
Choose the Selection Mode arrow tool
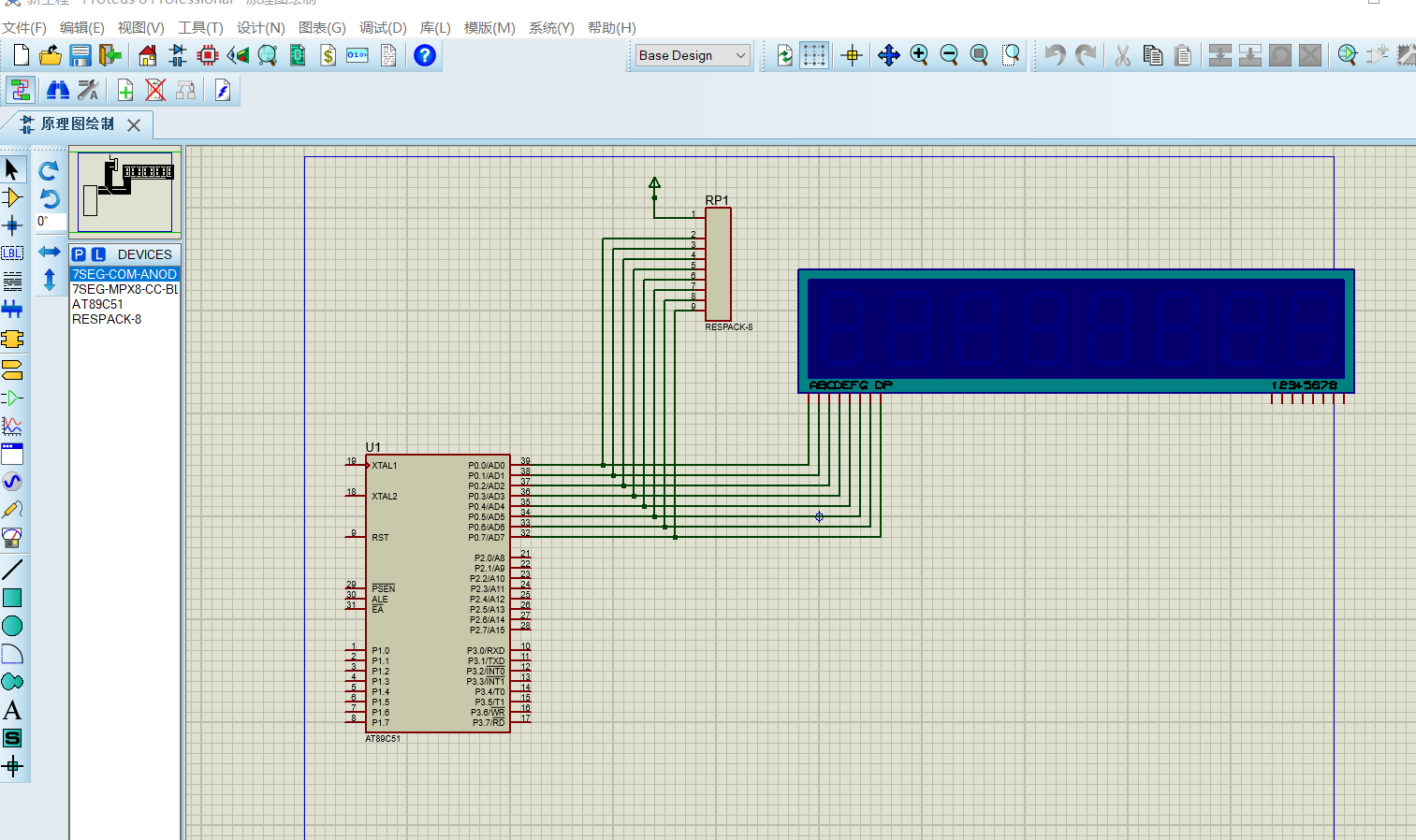coord(12,169)
